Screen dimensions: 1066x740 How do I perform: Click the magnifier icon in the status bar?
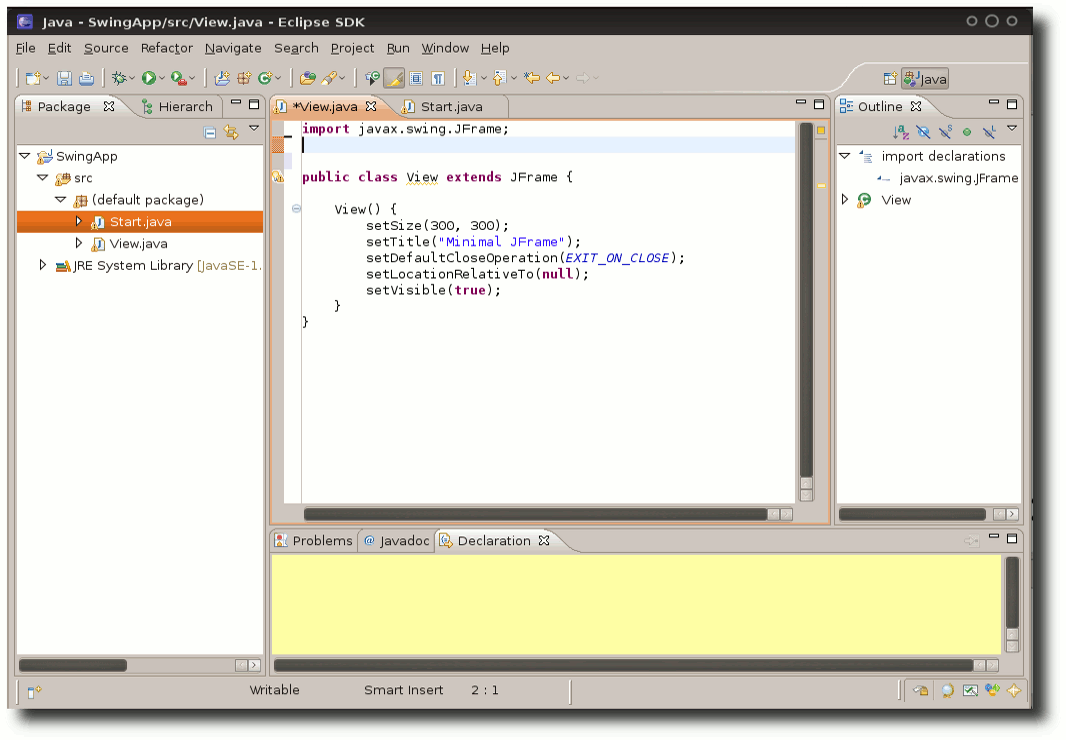pos(948,691)
